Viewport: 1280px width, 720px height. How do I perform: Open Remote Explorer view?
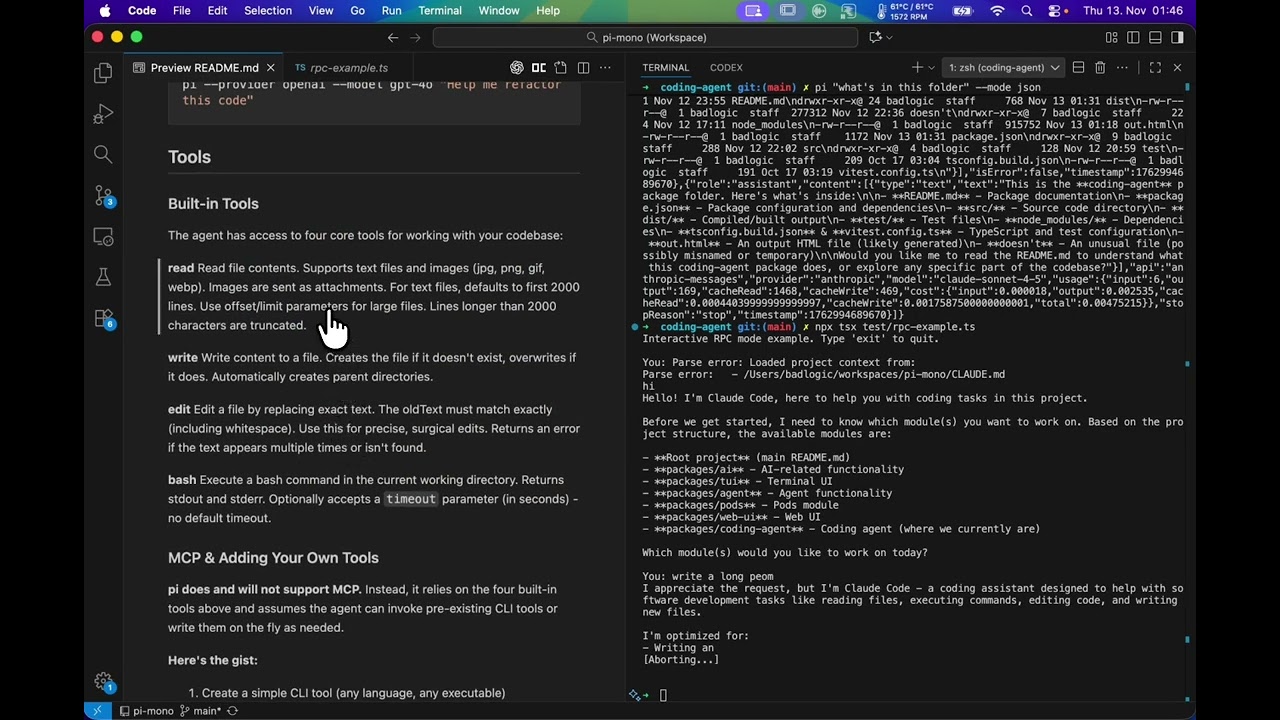coord(103,237)
